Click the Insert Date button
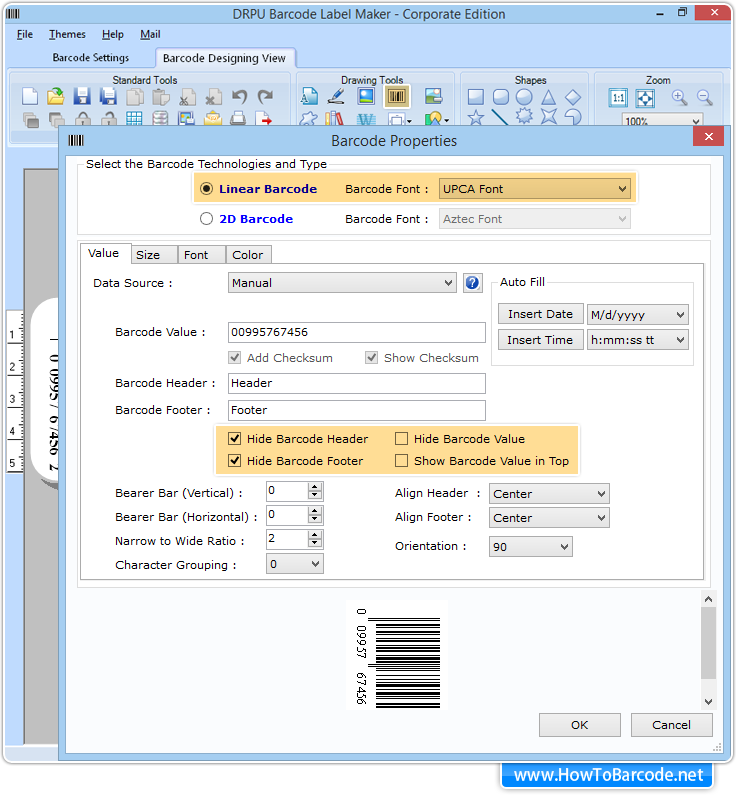Screen dimensions: 736x795 tap(540, 314)
